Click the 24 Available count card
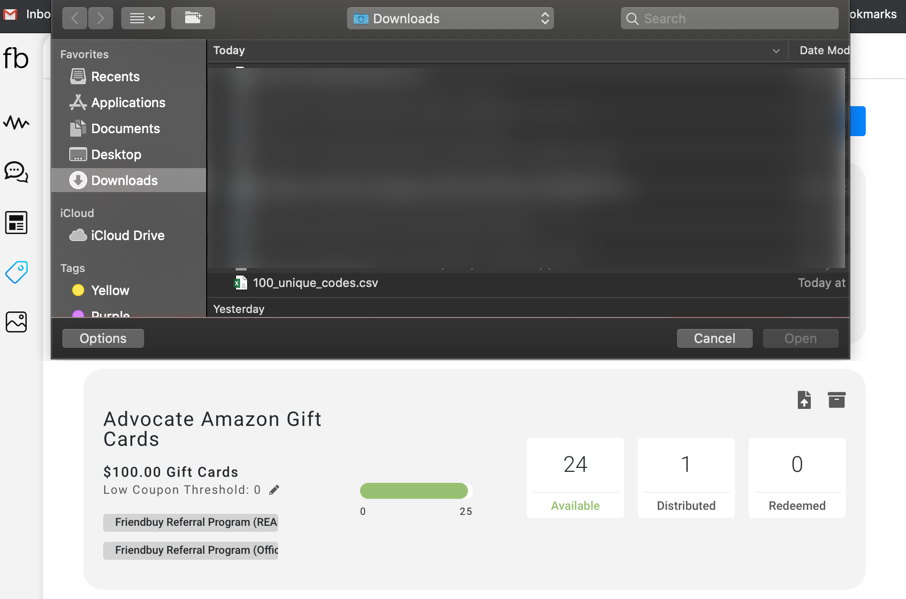Viewport: 906px width, 599px height. click(x=575, y=478)
